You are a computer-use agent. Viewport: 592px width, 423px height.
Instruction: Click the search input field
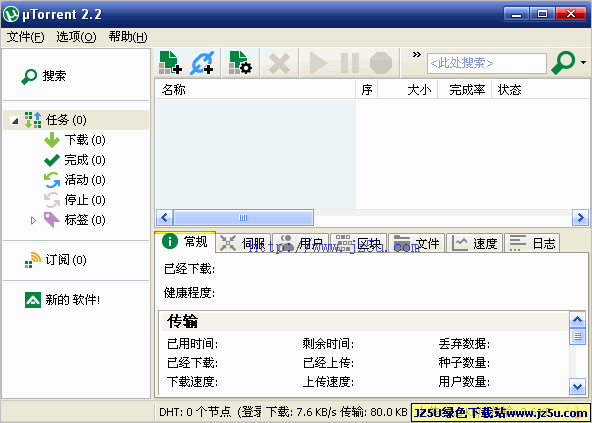click(x=487, y=63)
